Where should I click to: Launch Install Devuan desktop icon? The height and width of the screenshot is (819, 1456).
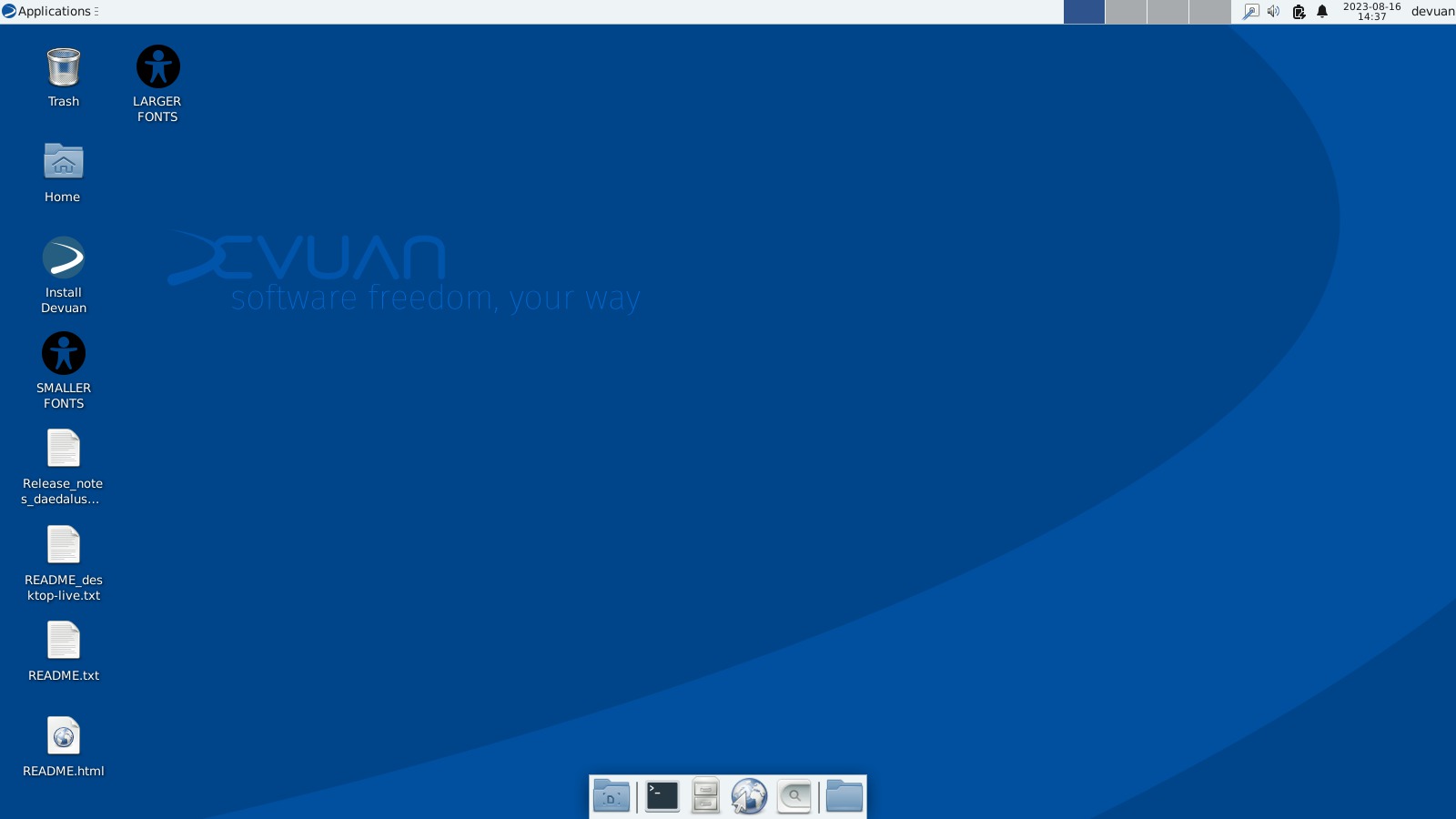[x=64, y=258]
